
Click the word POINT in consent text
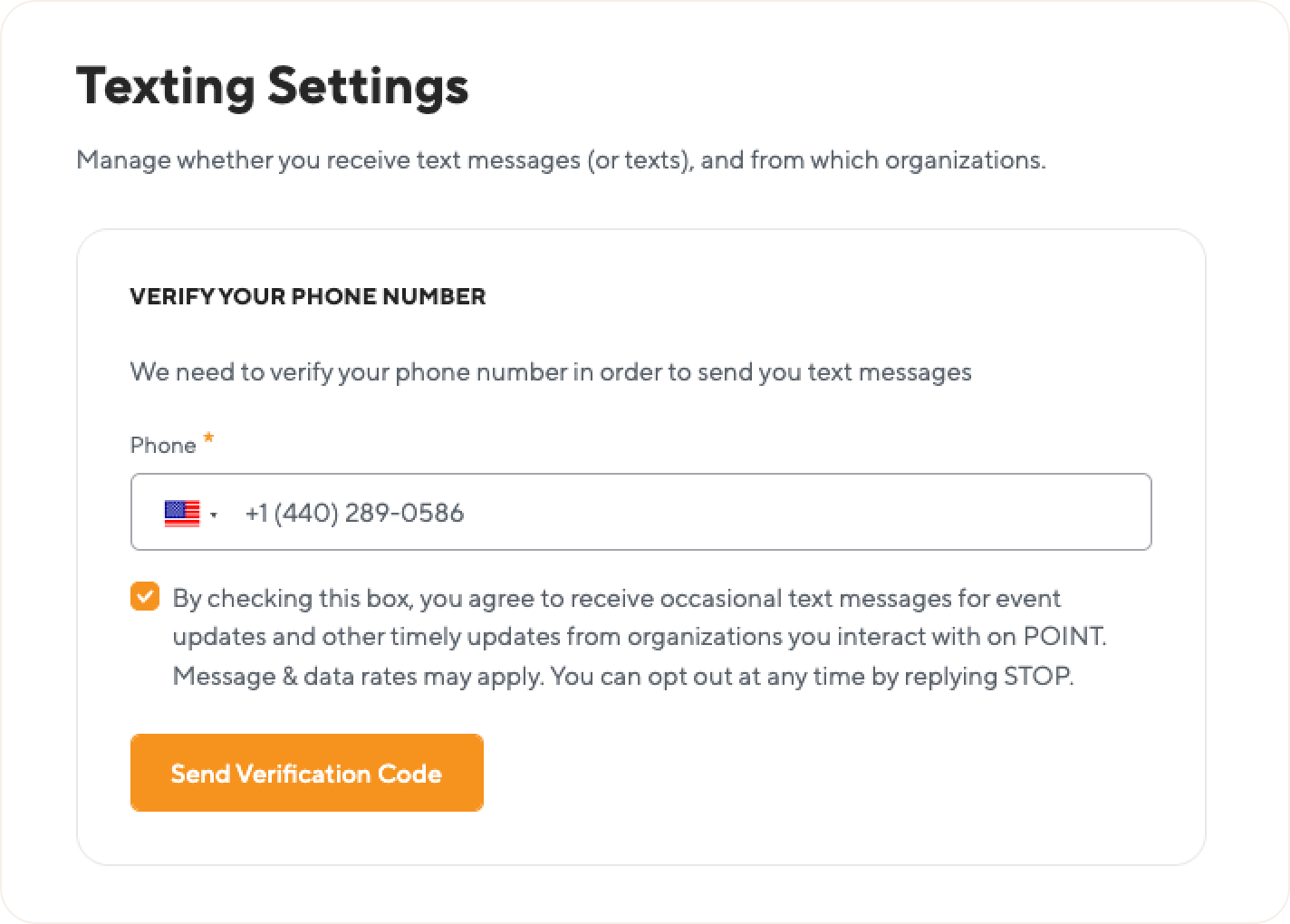pyautogui.click(x=1064, y=637)
